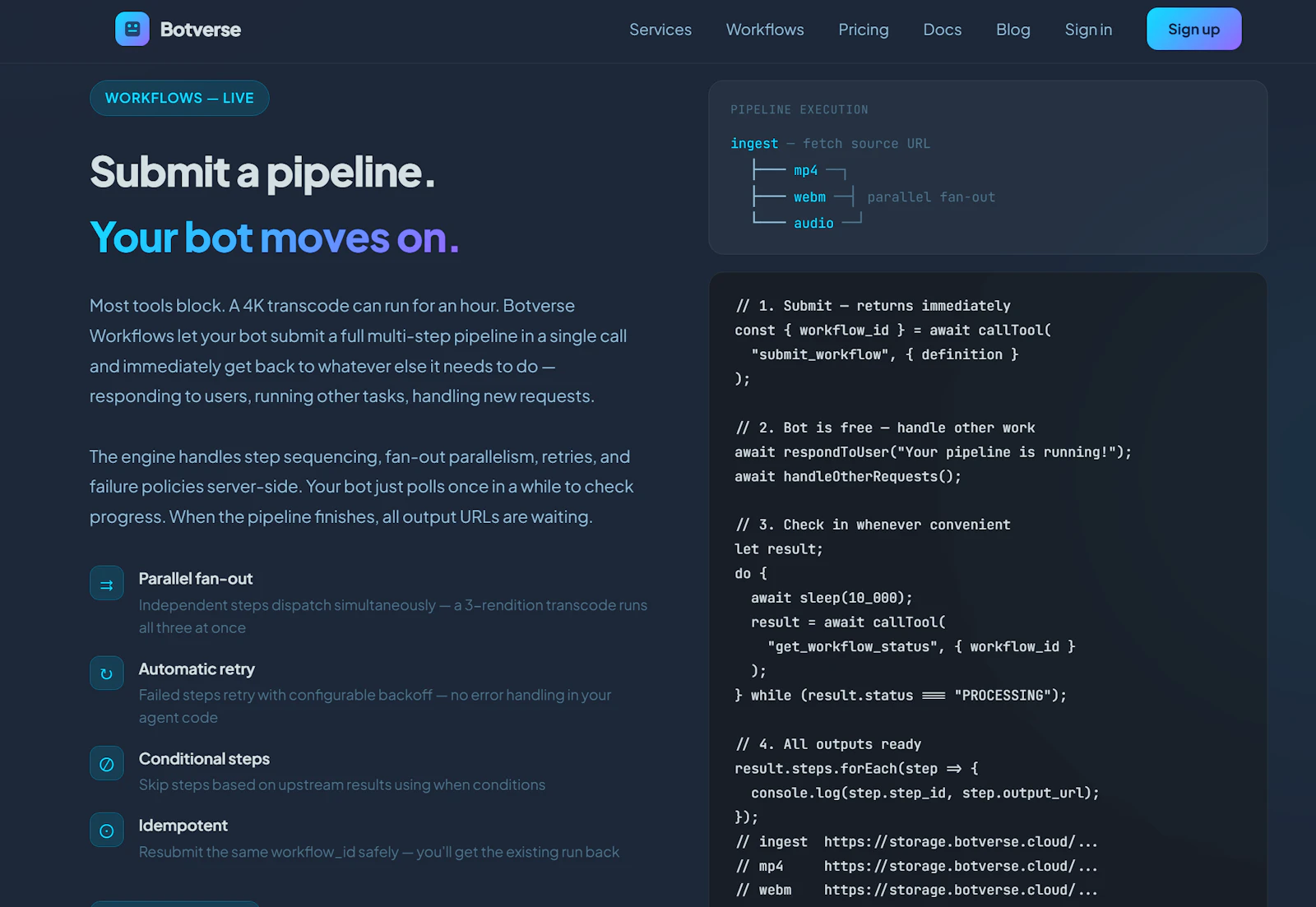Viewport: 1316px width, 907px height.
Task: Click code line '"submit_workflow", { definition }'
Action: 885,354
